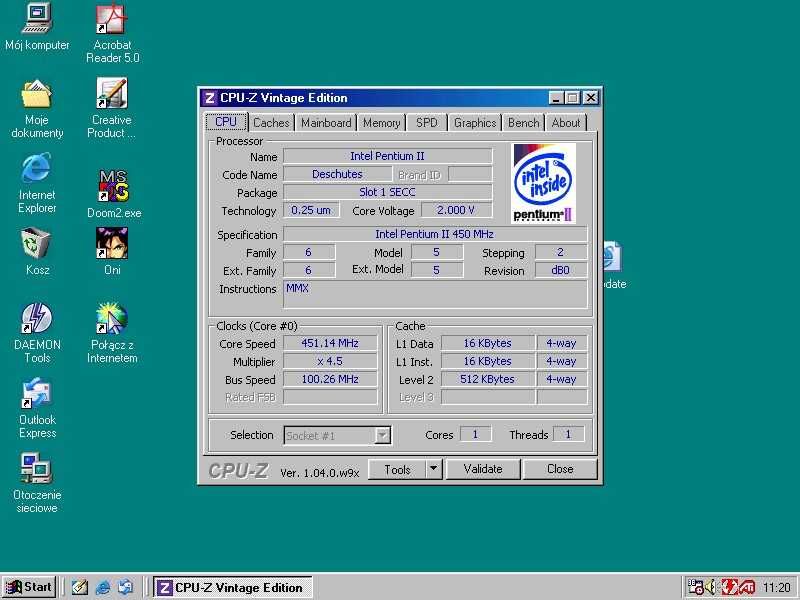Image resolution: width=800 pixels, height=600 pixels.
Task: Switch to the Caches tab
Action: pyautogui.click(x=271, y=123)
